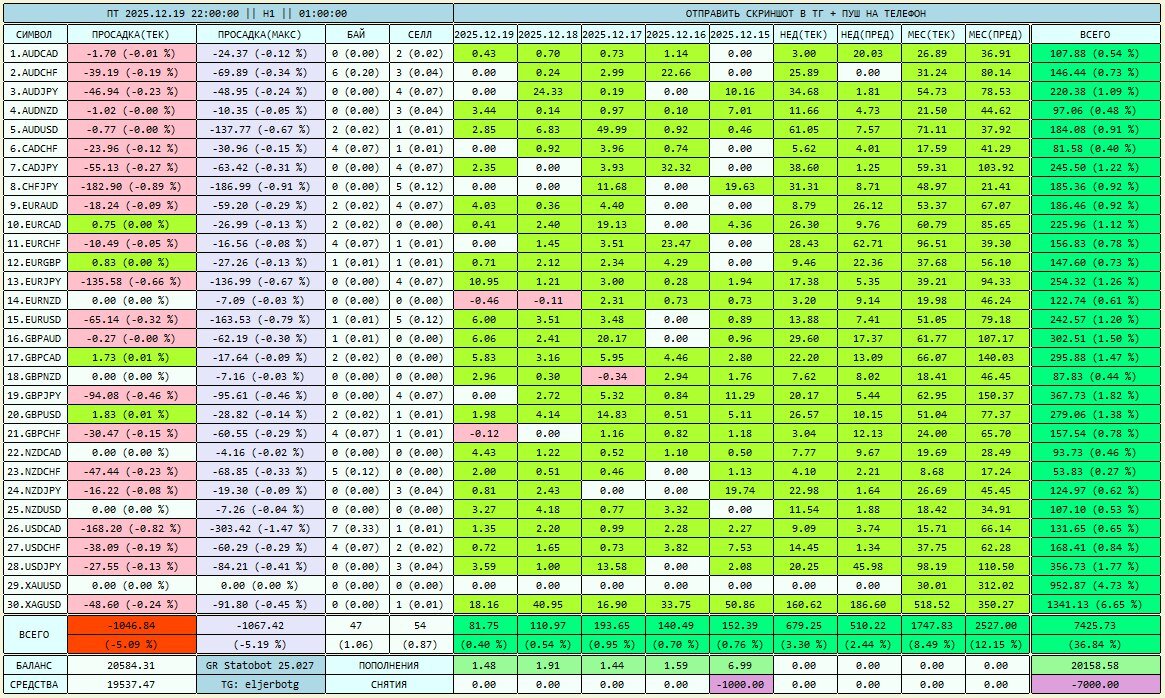Select the 2.AUDCHF symbol cell
Viewport: 1165px width, 698px height.
point(35,72)
